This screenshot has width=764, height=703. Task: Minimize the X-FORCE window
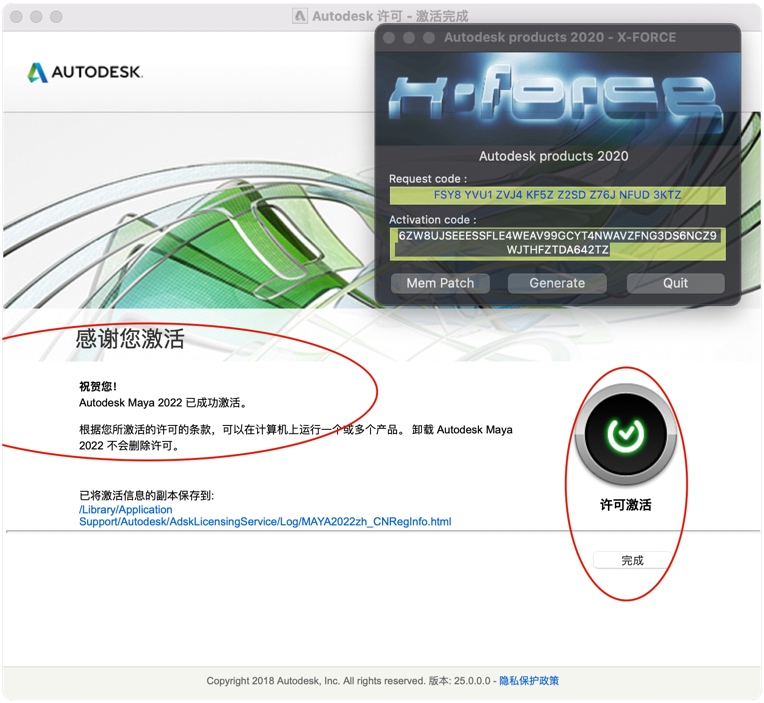coord(409,38)
